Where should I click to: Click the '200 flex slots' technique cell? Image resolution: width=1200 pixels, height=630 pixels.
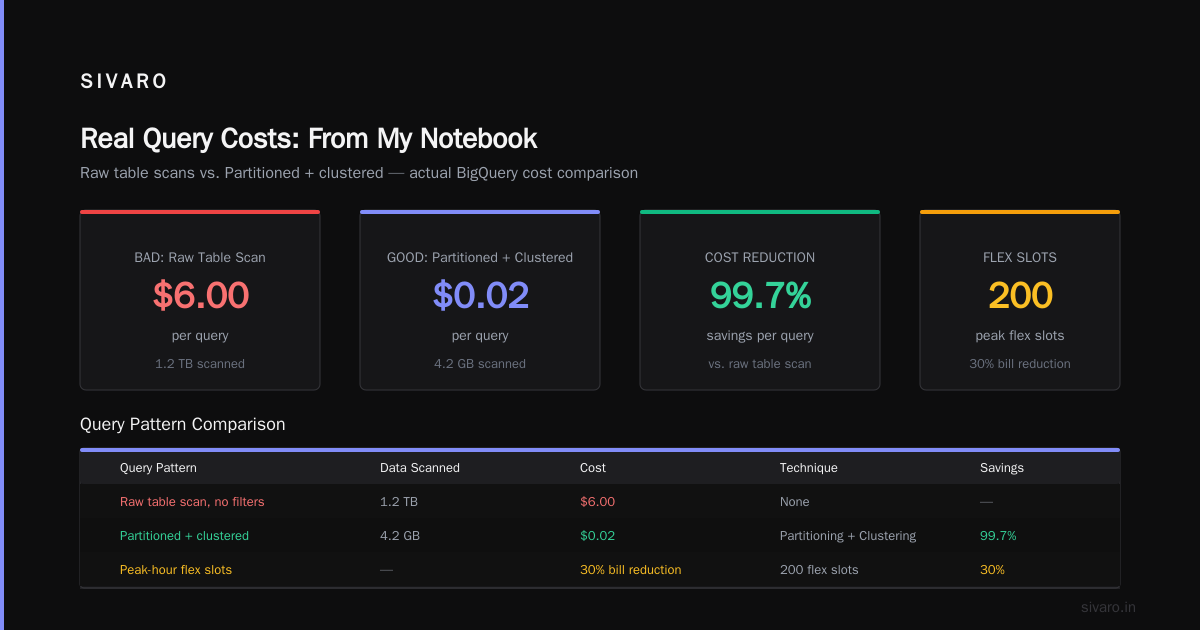click(x=819, y=570)
